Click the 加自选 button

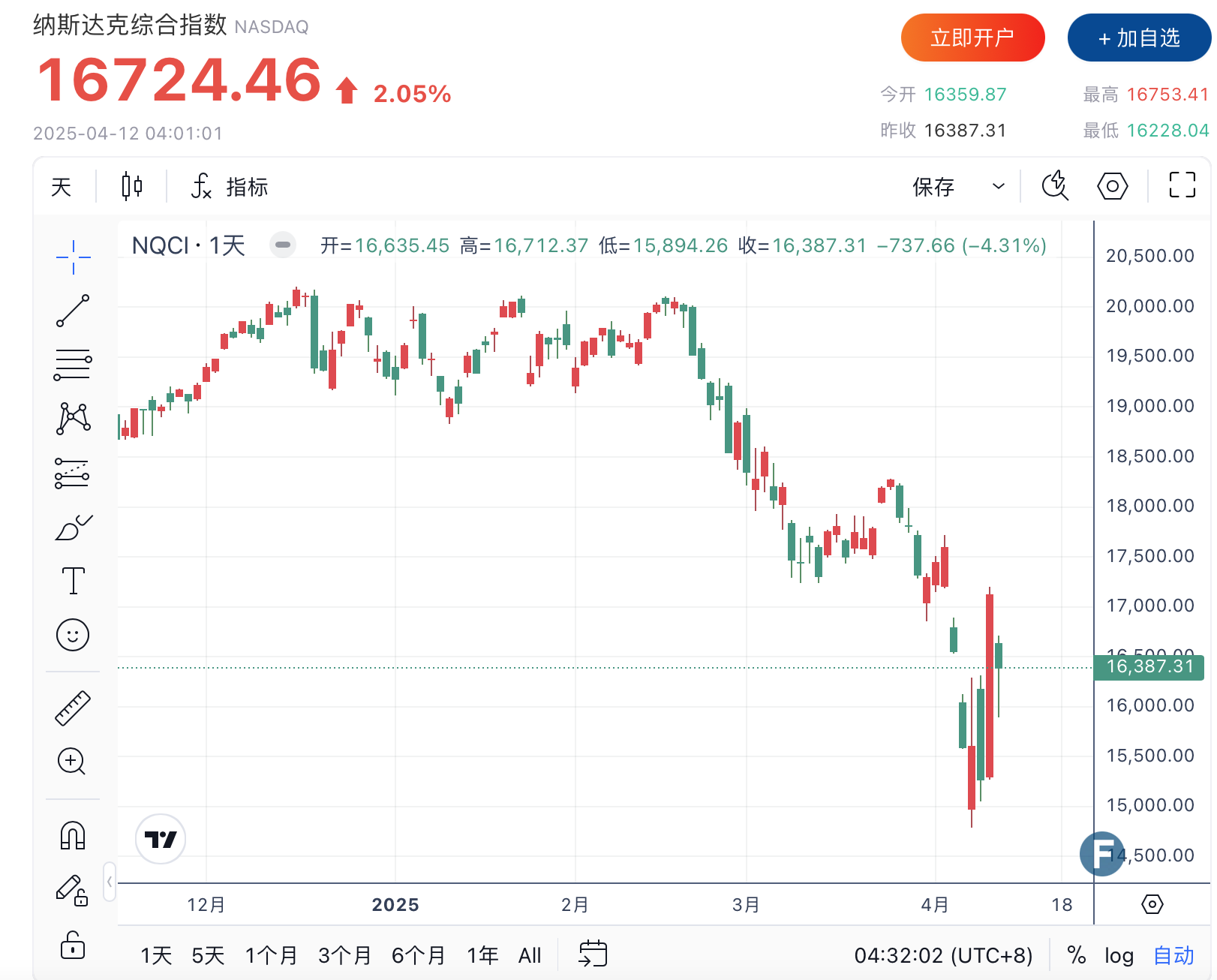point(1139,38)
